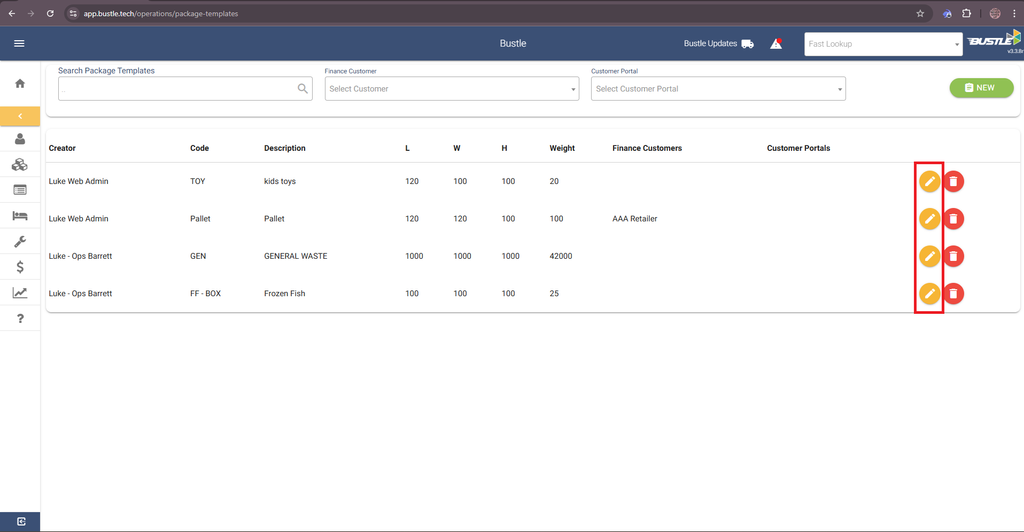
Task: Click the Frozen Fish description cell
Action: (284, 294)
